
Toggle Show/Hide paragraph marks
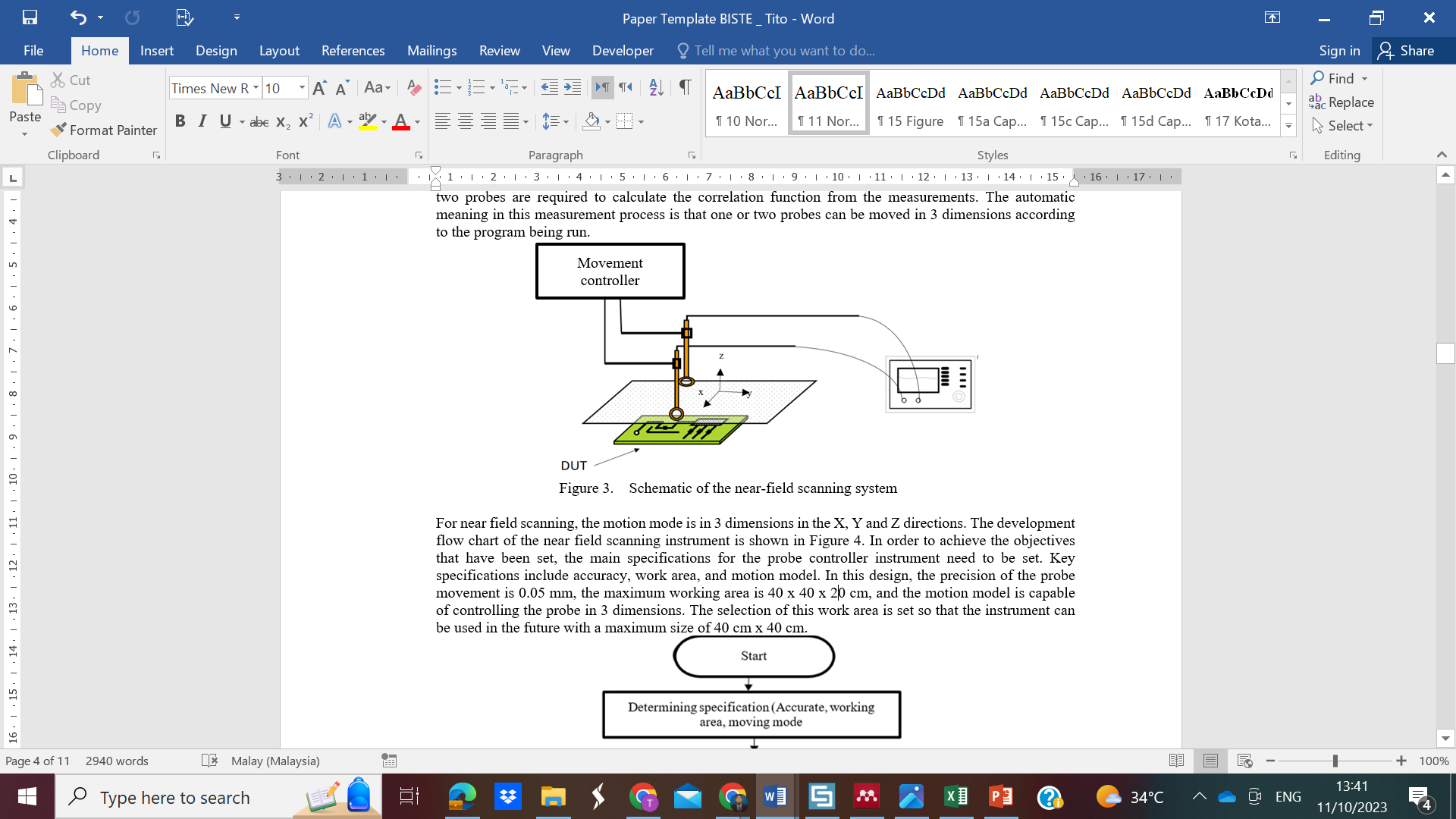click(685, 87)
